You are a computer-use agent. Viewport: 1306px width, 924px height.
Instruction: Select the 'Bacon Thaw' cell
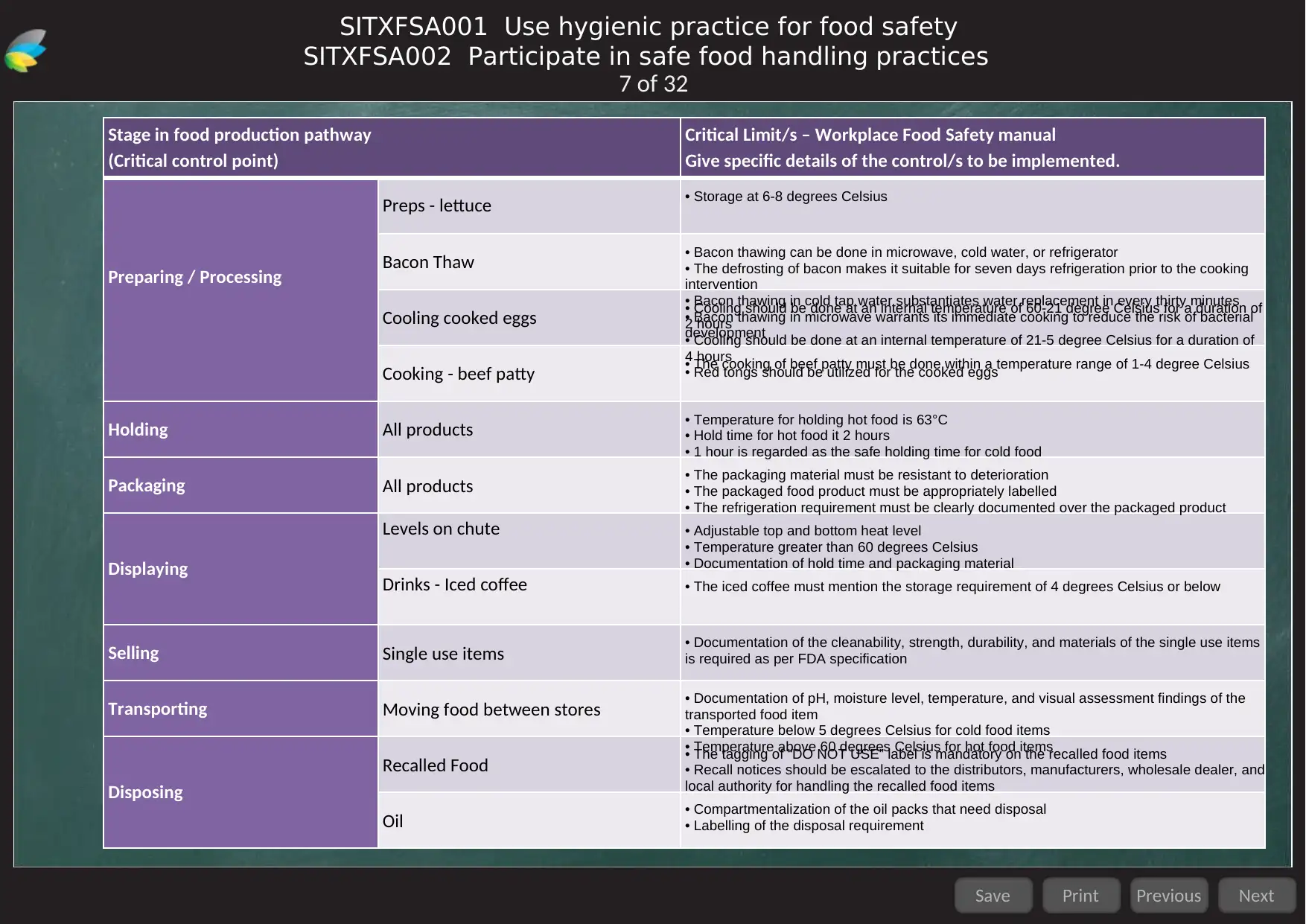pos(529,262)
